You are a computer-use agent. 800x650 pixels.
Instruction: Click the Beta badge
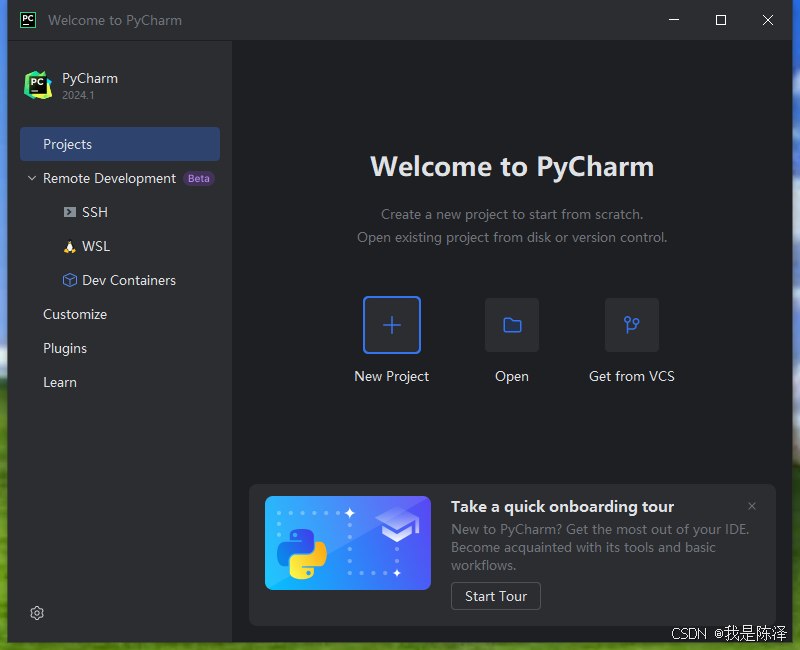tap(198, 179)
